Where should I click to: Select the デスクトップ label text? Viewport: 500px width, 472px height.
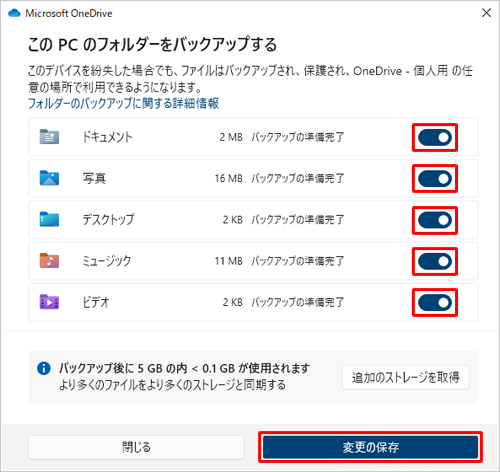[x=108, y=220]
